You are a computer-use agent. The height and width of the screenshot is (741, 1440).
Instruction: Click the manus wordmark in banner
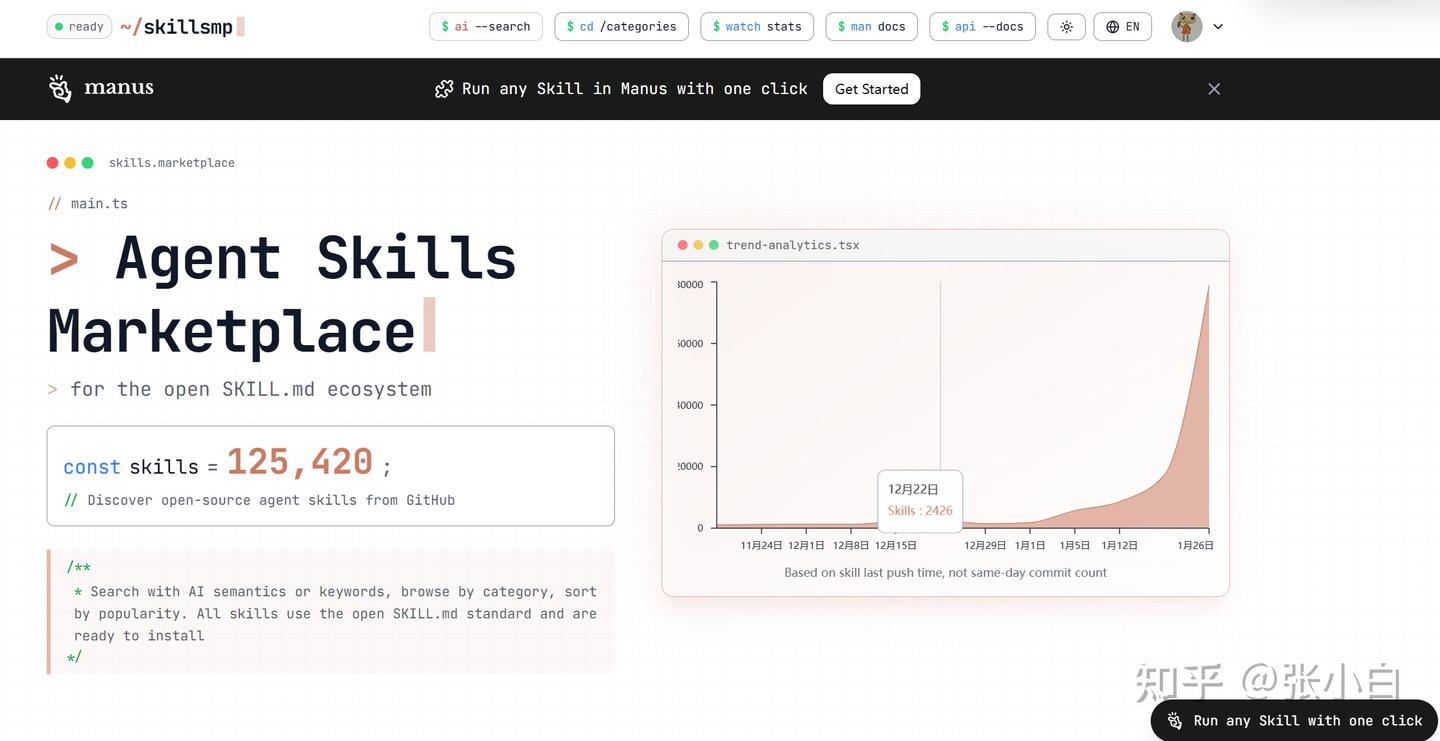tap(119, 88)
